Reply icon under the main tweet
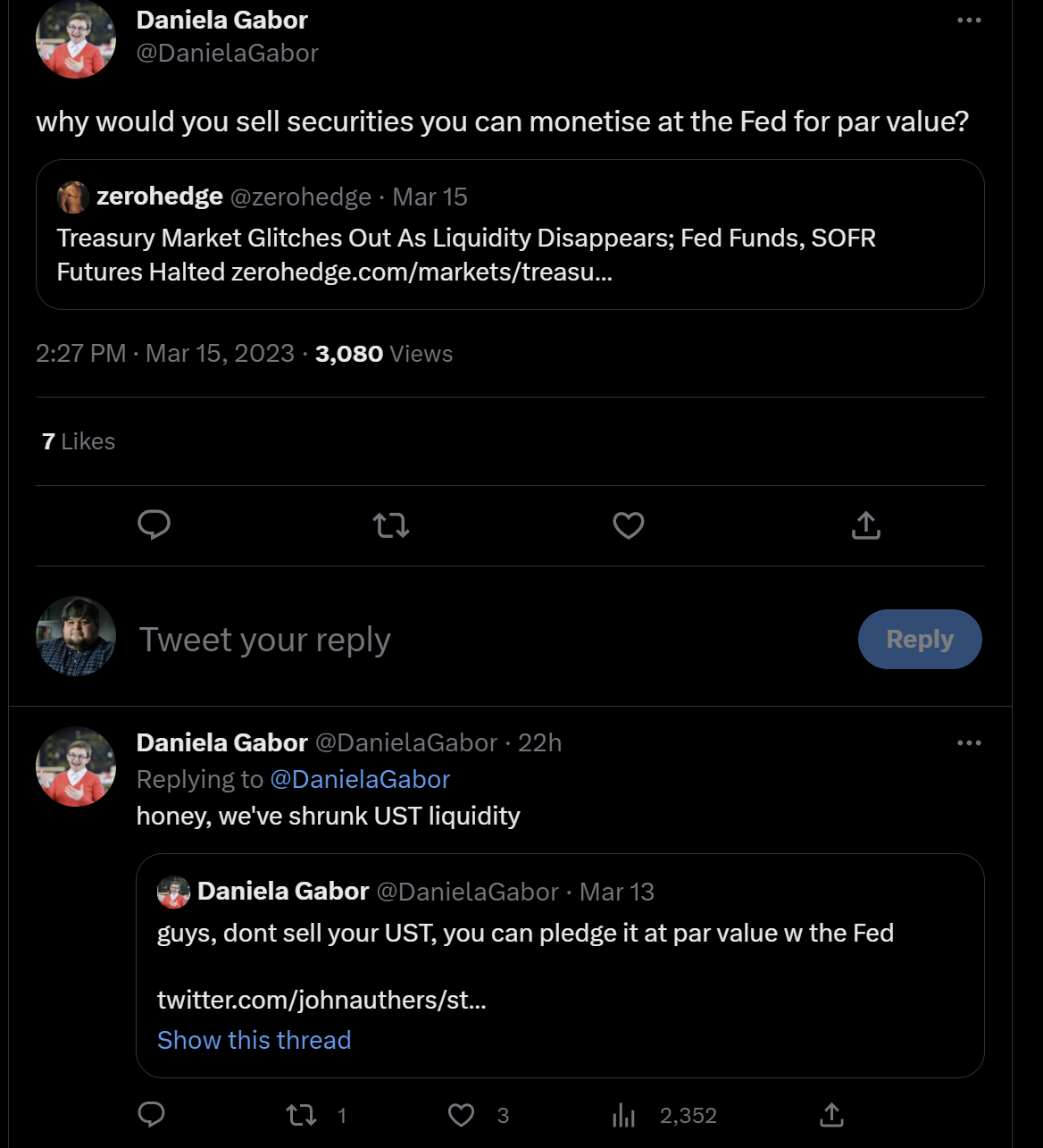1043x1148 pixels. tap(154, 525)
